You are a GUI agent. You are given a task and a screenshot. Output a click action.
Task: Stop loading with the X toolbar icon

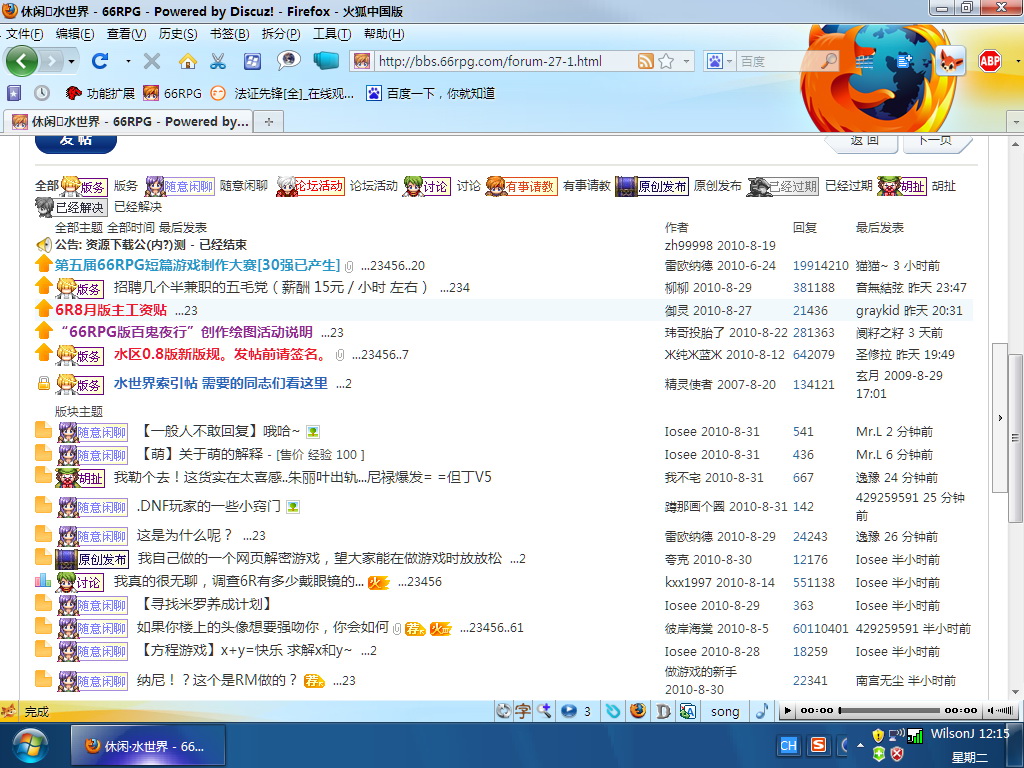pos(152,61)
